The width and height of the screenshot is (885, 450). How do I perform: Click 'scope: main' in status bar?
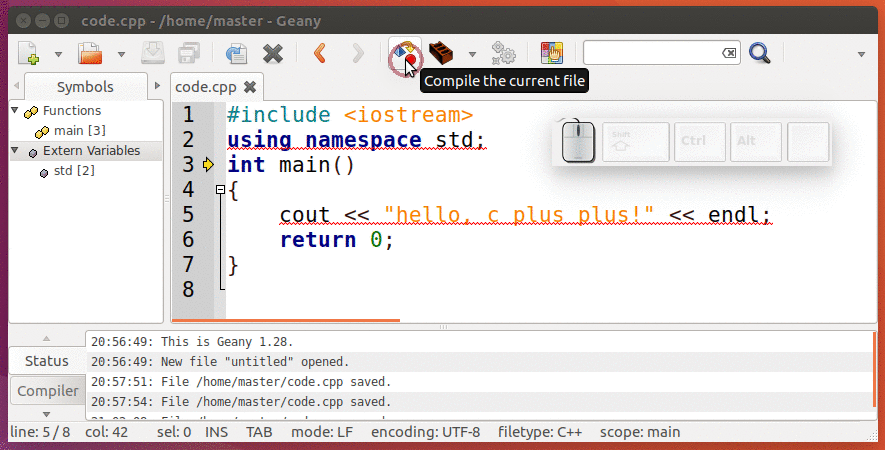click(x=640, y=432)
